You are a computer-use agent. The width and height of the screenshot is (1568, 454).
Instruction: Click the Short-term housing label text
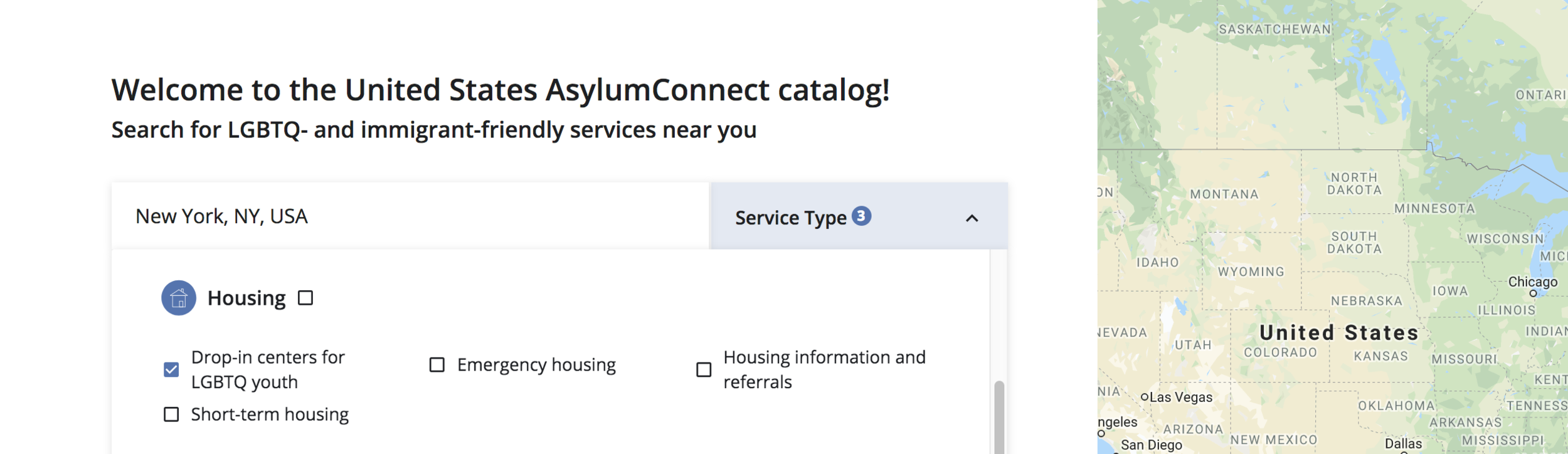point(270,415)
